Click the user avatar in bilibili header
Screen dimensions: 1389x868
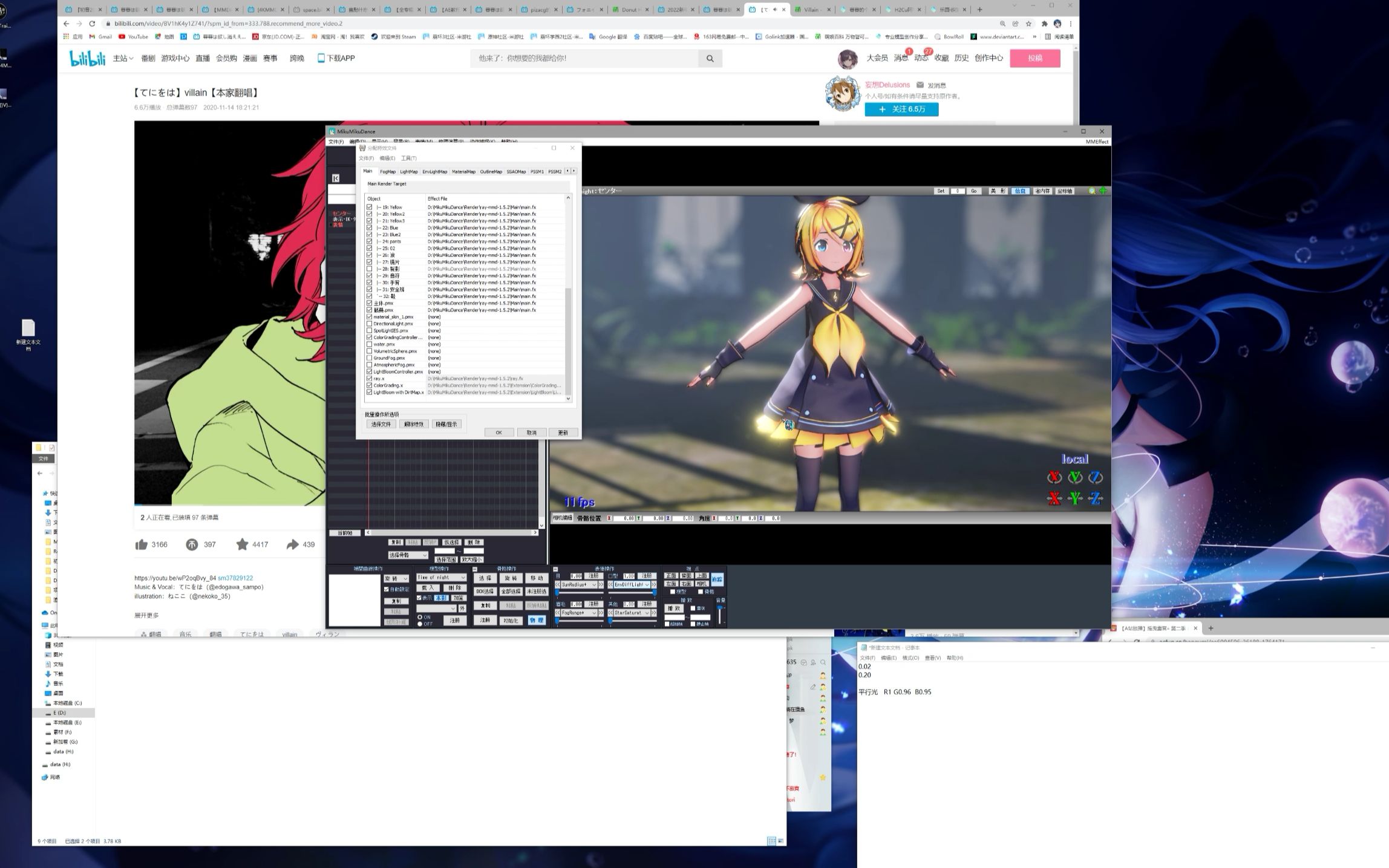(x=848, y=59)
